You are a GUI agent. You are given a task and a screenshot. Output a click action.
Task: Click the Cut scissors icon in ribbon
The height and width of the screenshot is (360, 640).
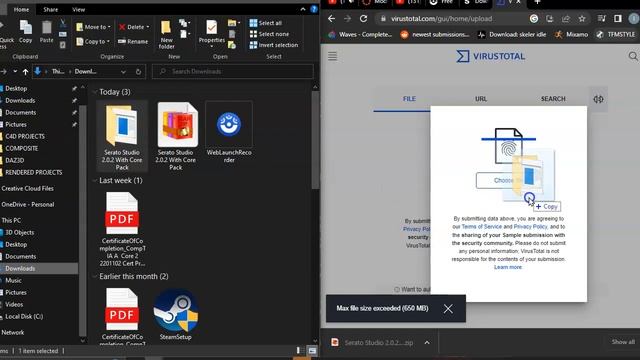[63, 23]
